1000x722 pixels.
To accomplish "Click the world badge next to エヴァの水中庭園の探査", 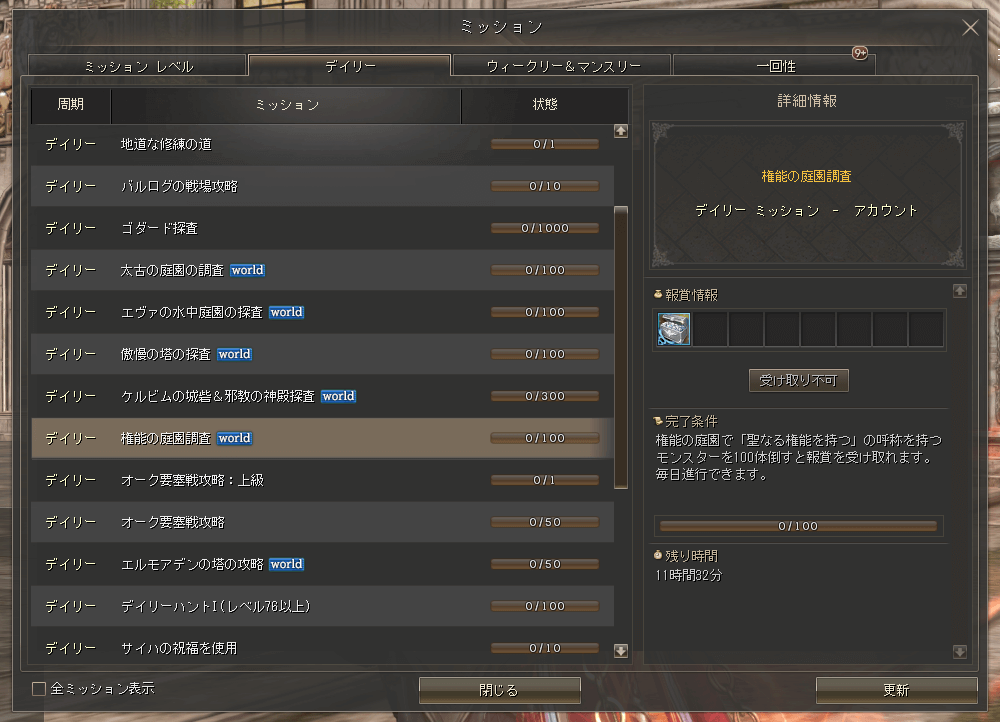I will click(x=286, y=311).
